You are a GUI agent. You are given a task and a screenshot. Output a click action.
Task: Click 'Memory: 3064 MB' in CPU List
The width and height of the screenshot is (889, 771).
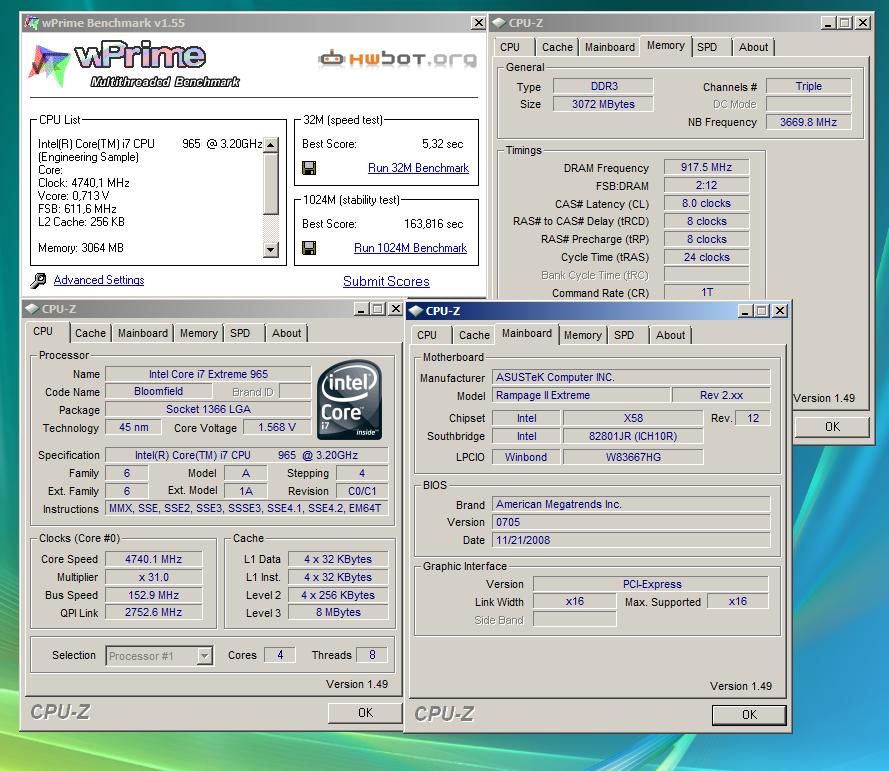(81, 248)
